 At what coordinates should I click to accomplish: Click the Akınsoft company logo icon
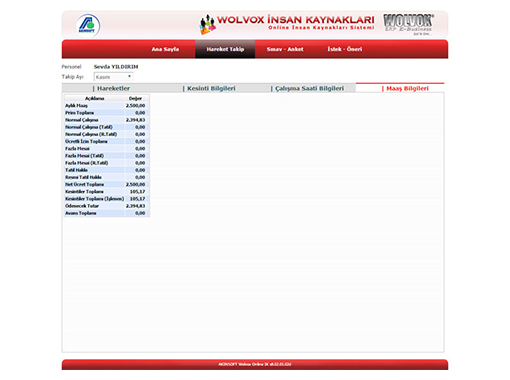(x=88, y=25)
